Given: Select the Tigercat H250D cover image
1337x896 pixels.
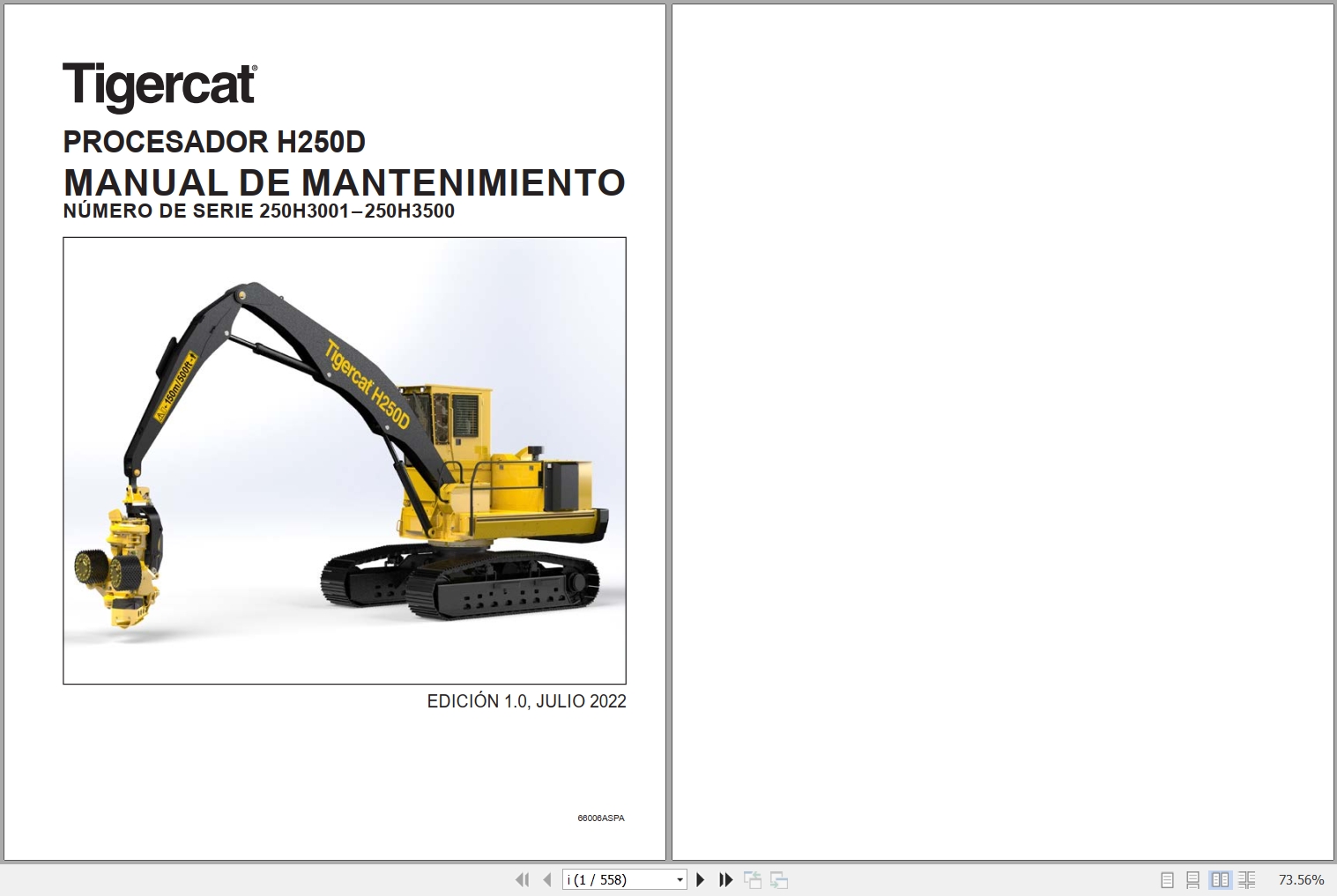Looking at the screenshot, I should 344,459.
